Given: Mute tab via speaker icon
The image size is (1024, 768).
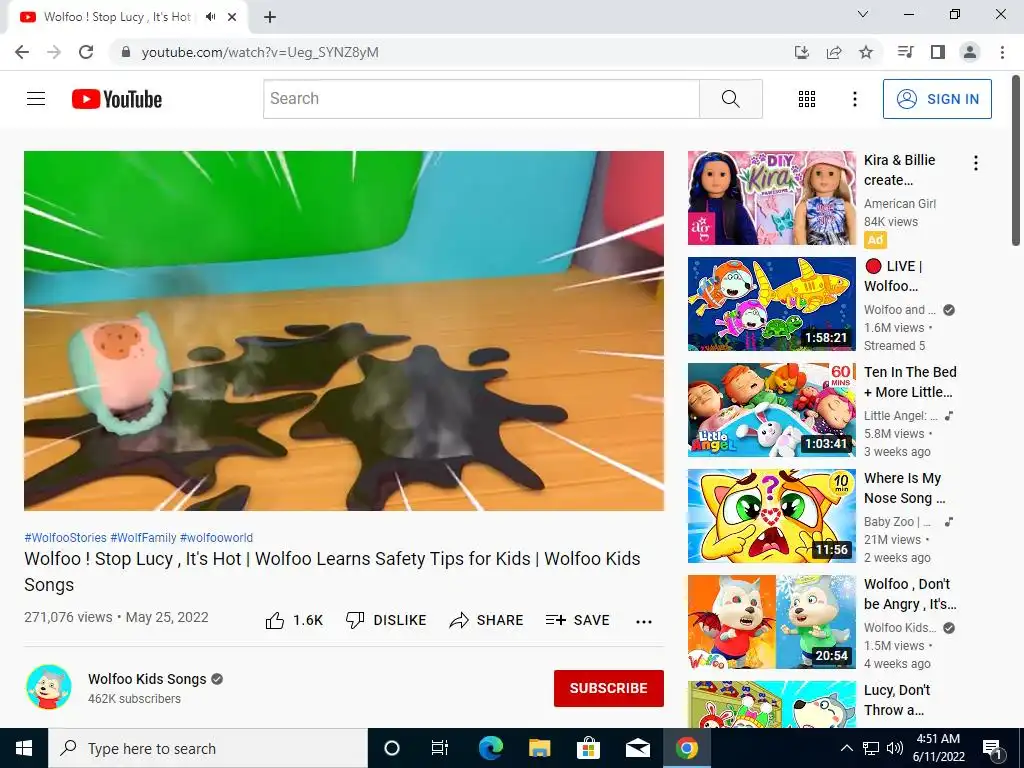Looking at the screenshot, I should 210,17.
